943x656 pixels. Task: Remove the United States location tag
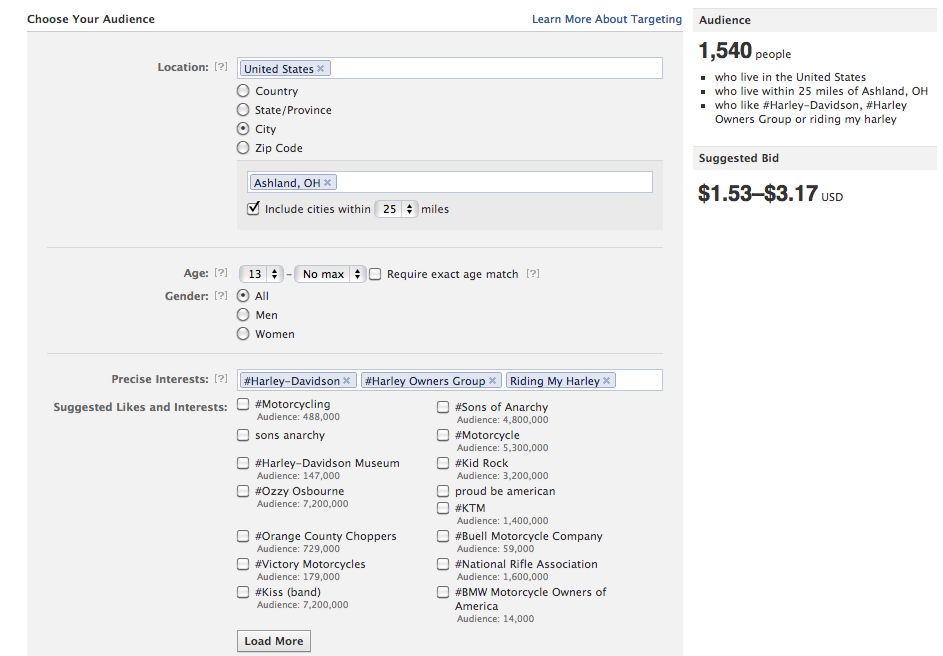pos(321,69)
